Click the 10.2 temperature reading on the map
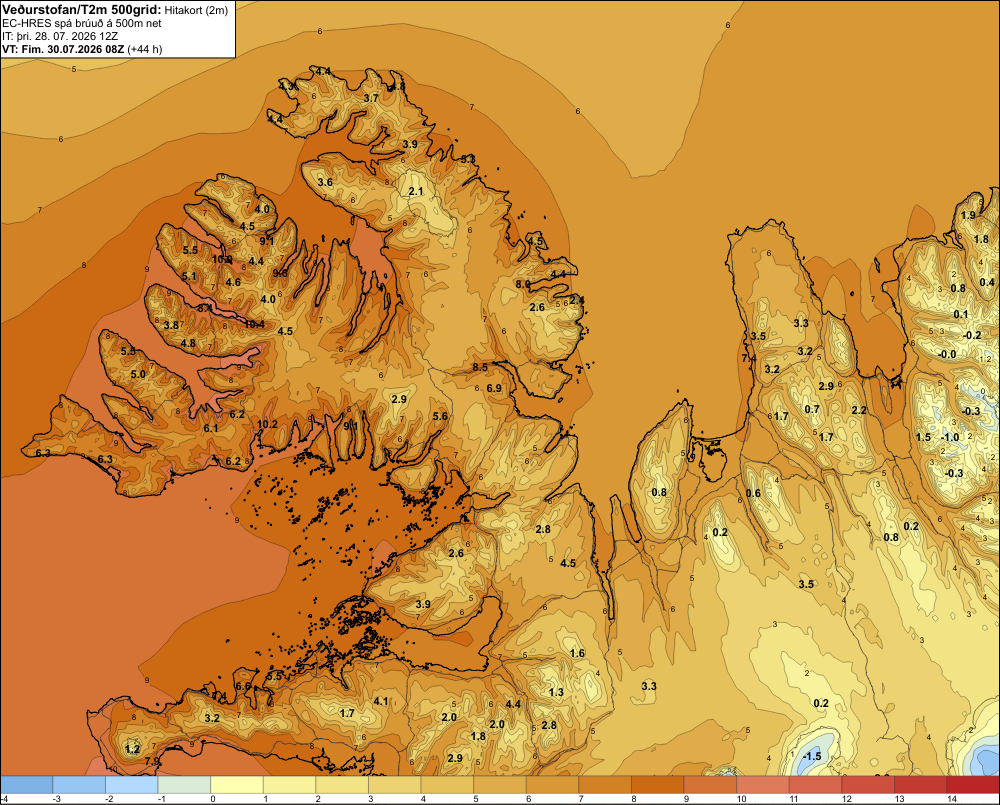1000x805 pixels. (267, 424)
